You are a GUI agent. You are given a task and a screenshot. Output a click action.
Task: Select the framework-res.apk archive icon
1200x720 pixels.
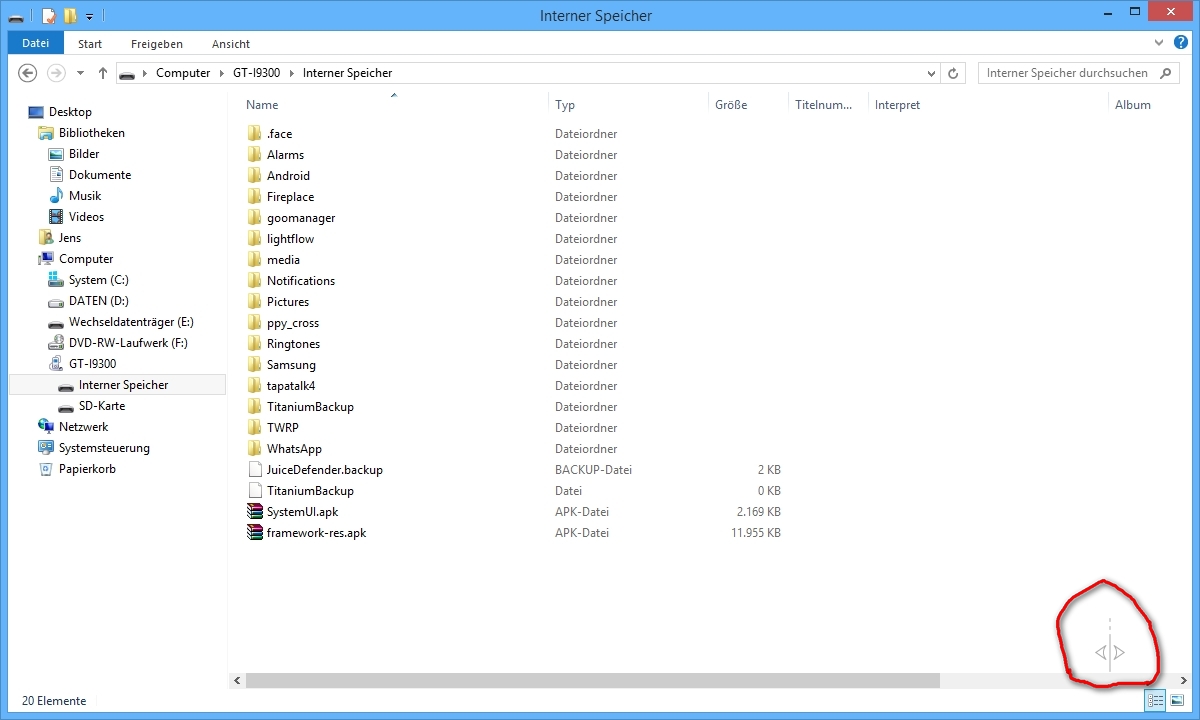[254, 533]
